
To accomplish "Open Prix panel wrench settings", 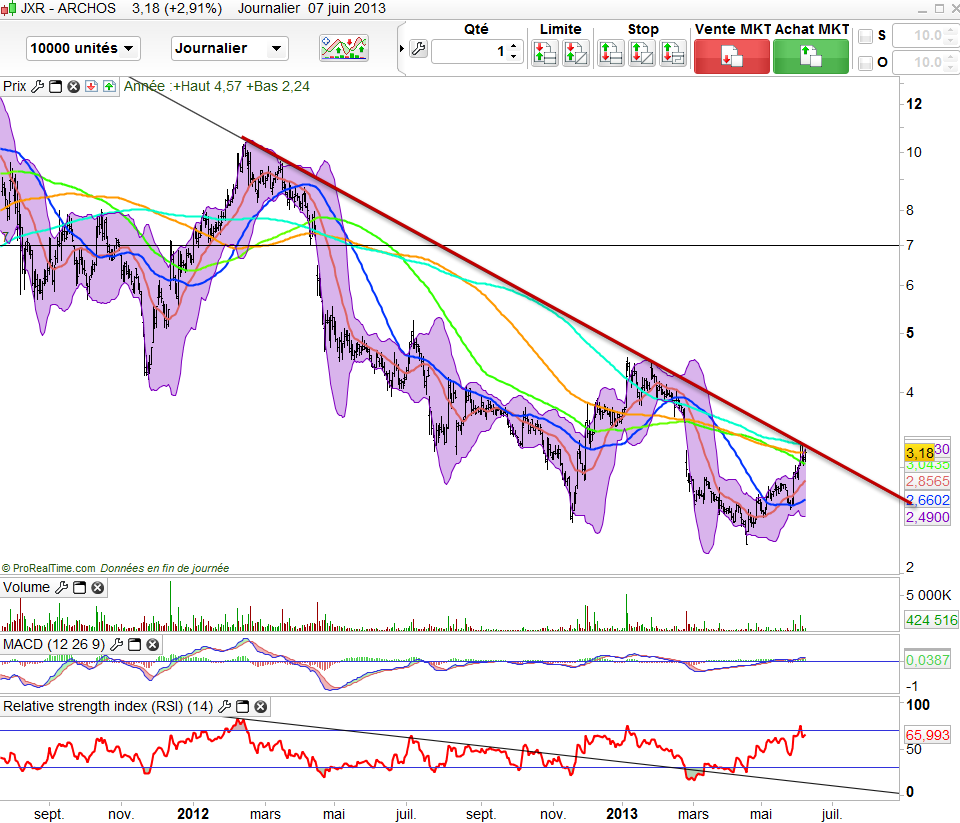I will (38, 87).
